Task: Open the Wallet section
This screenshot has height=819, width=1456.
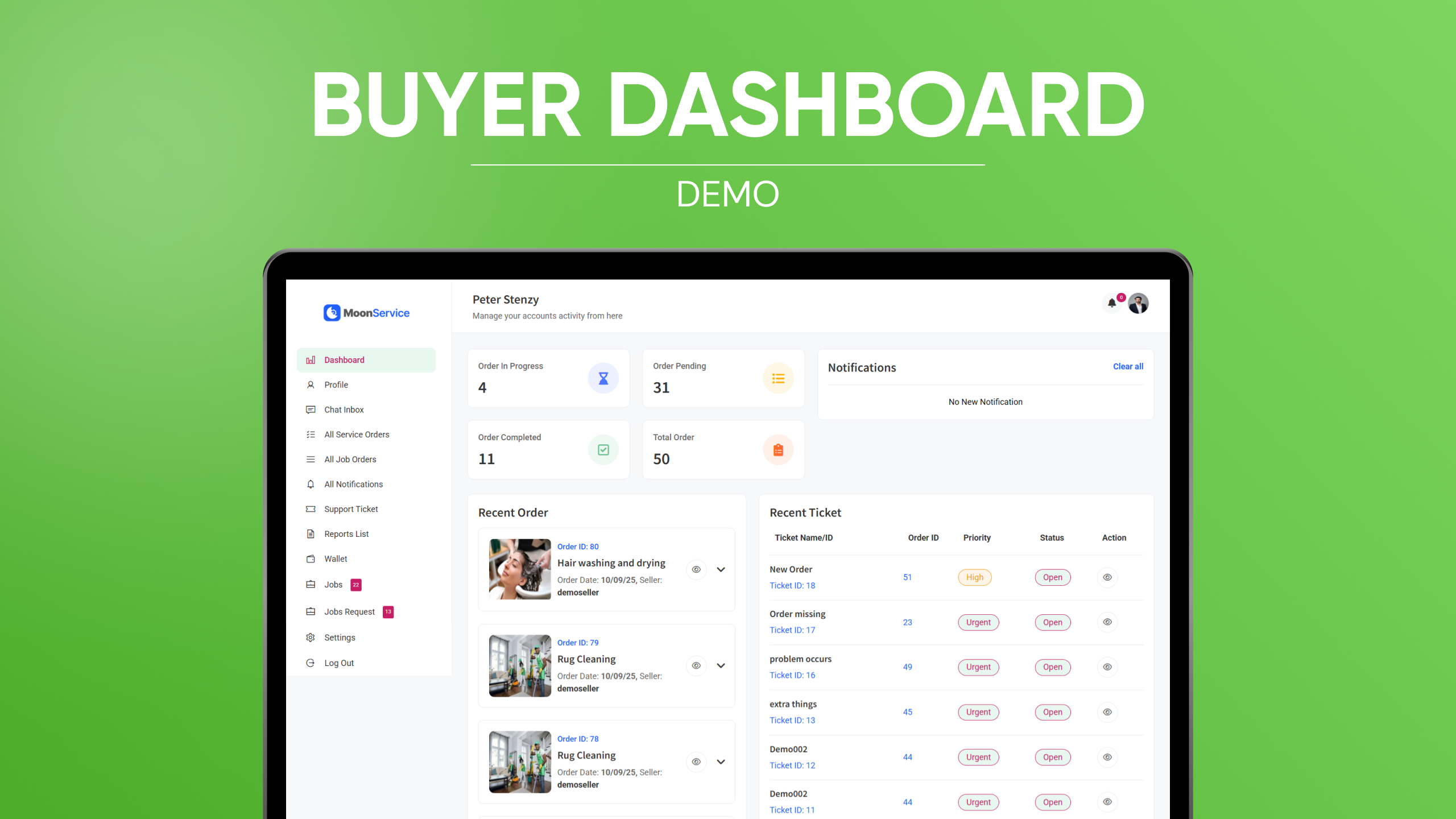Action: (335, 559)
